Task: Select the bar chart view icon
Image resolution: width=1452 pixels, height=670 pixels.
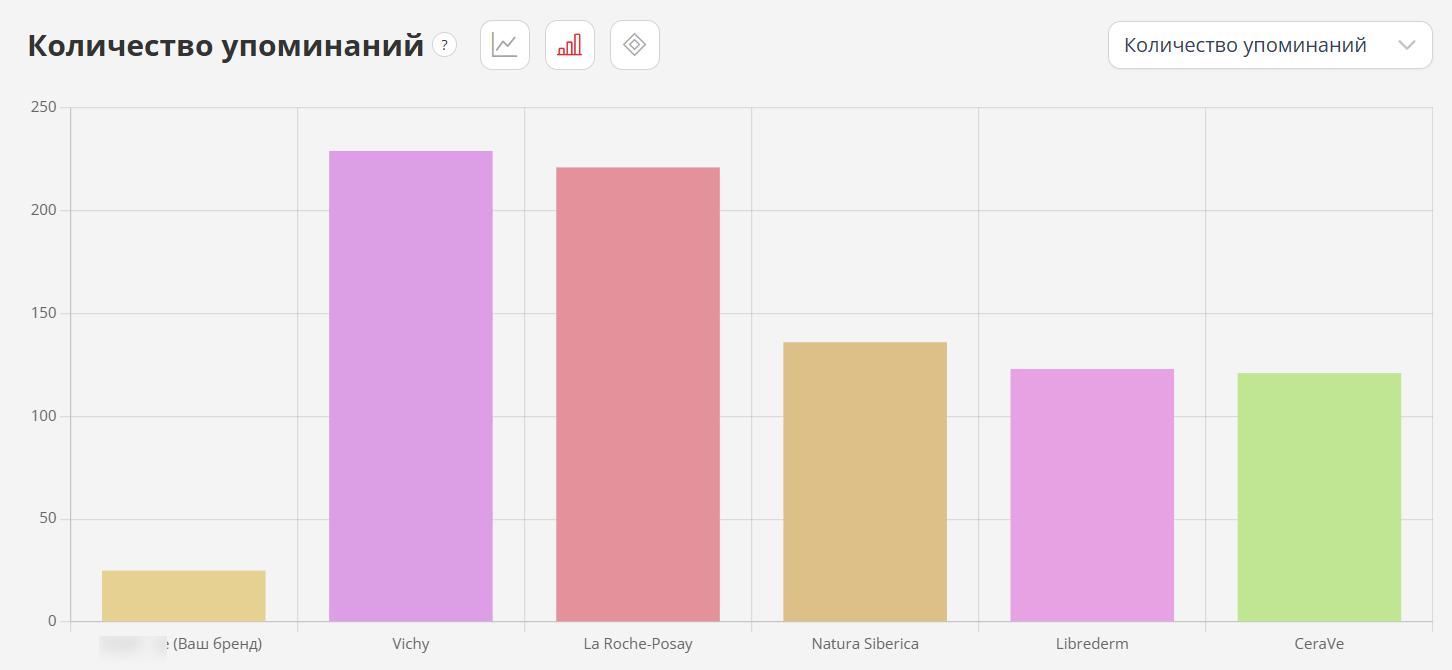Action: pyautogui.click(x=570, y=45)
